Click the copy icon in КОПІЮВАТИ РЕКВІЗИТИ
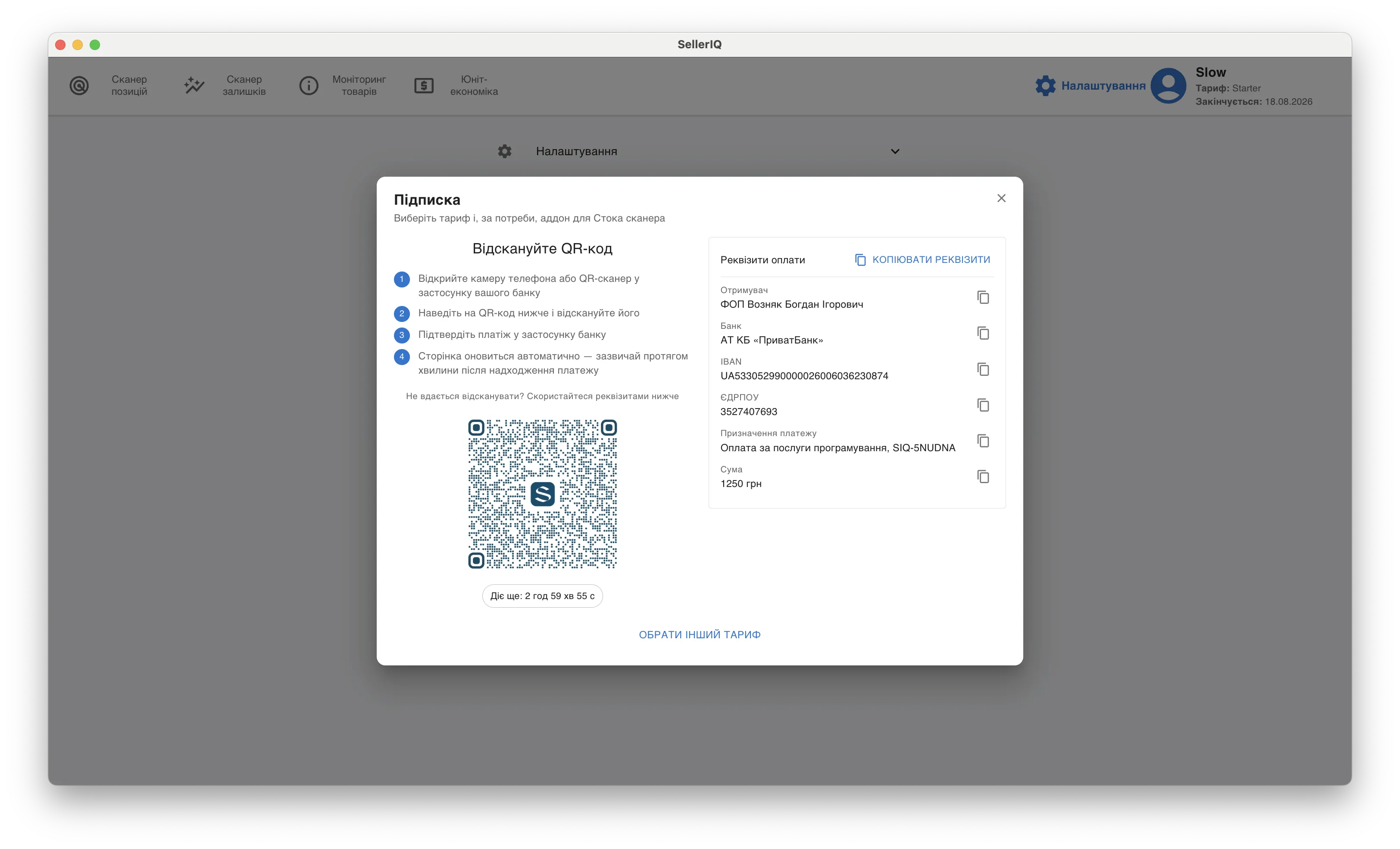Image resolution: width=1400 pixels, height=849 pixels. point(860,260)
